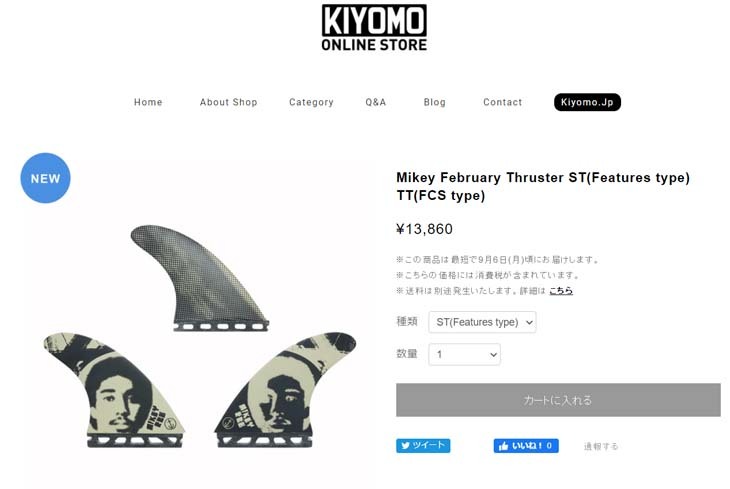Click the blue NEW badge

coord(46,178)
